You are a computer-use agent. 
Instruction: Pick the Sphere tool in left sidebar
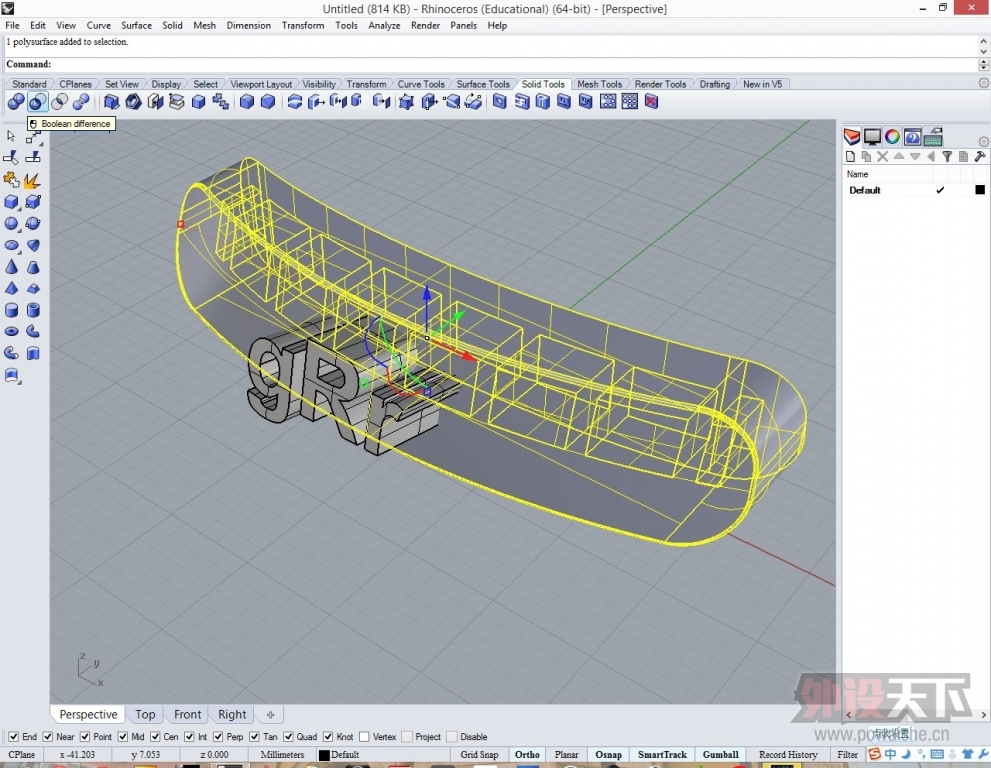[x=11, y=223]
